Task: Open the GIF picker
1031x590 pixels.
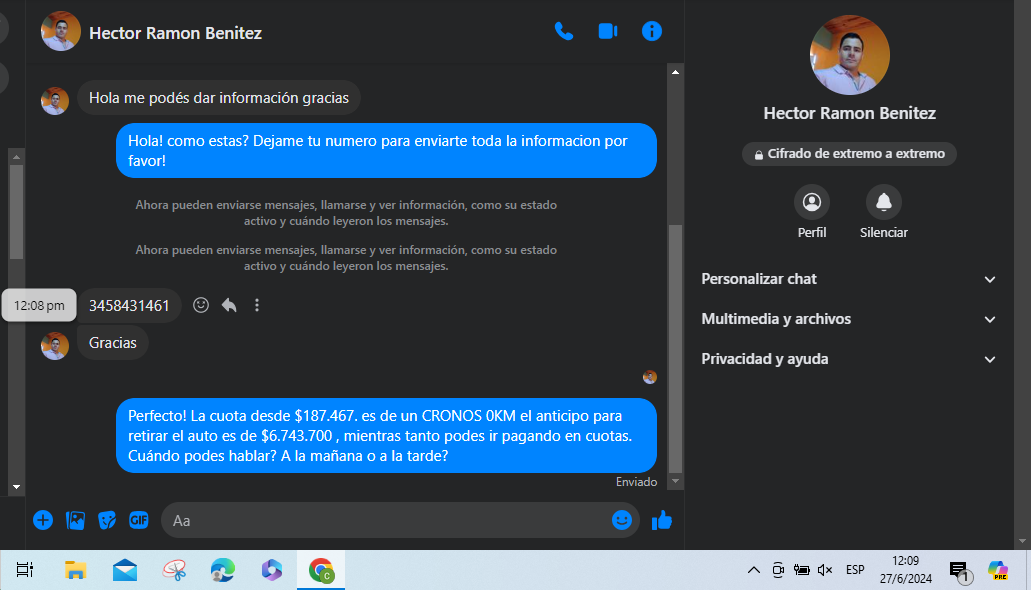Action: [139, 520]
